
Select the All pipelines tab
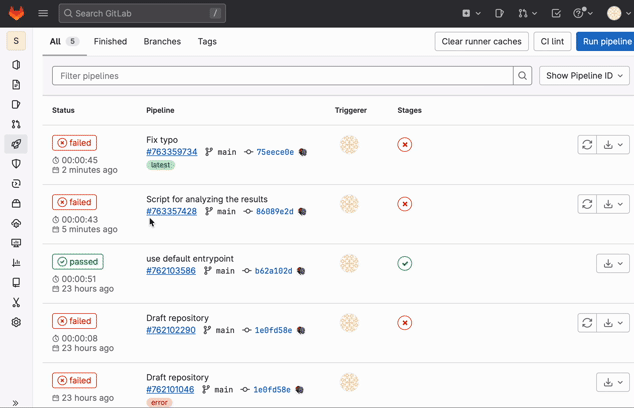(x=64, y=41)
